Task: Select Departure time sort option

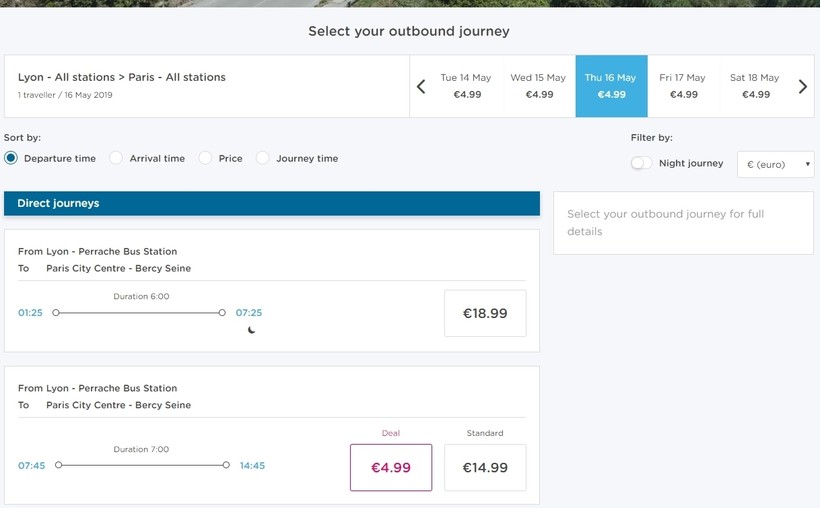Action: click(11, 158)
